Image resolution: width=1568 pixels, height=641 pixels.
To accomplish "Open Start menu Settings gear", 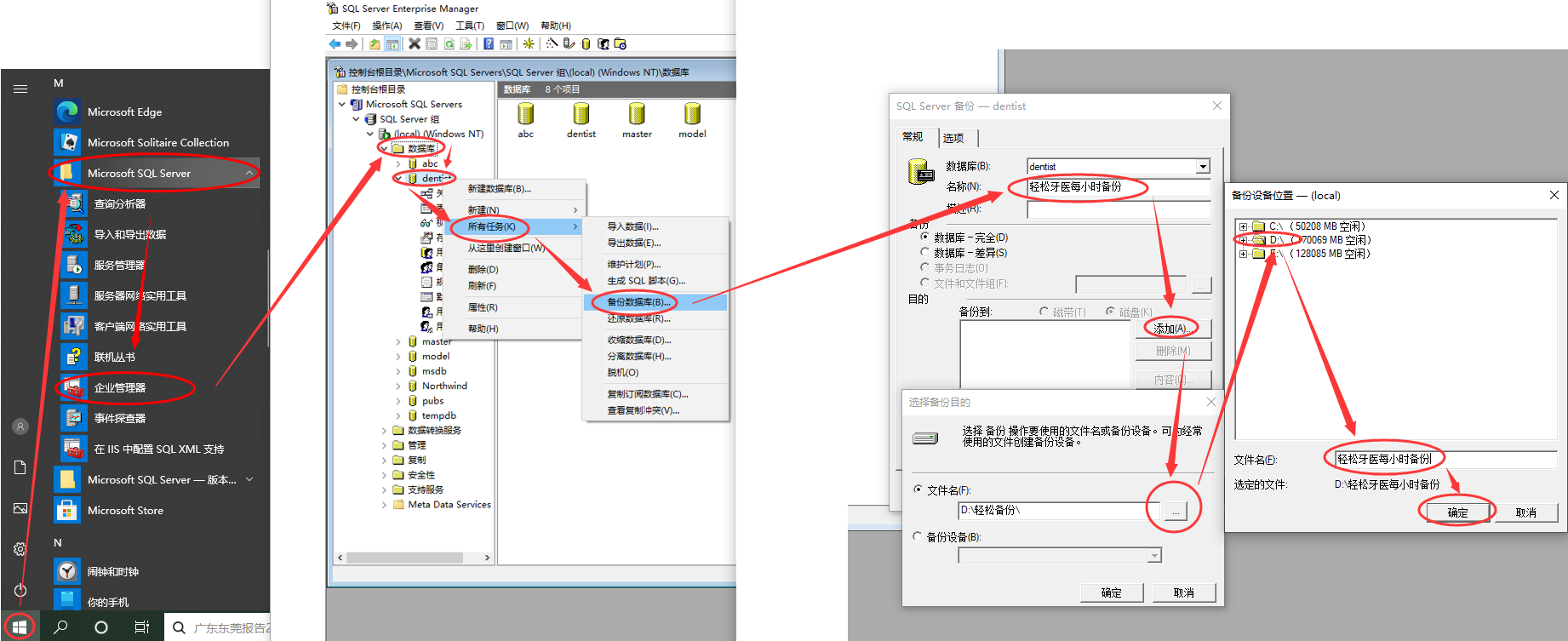I will click(20, 549).
